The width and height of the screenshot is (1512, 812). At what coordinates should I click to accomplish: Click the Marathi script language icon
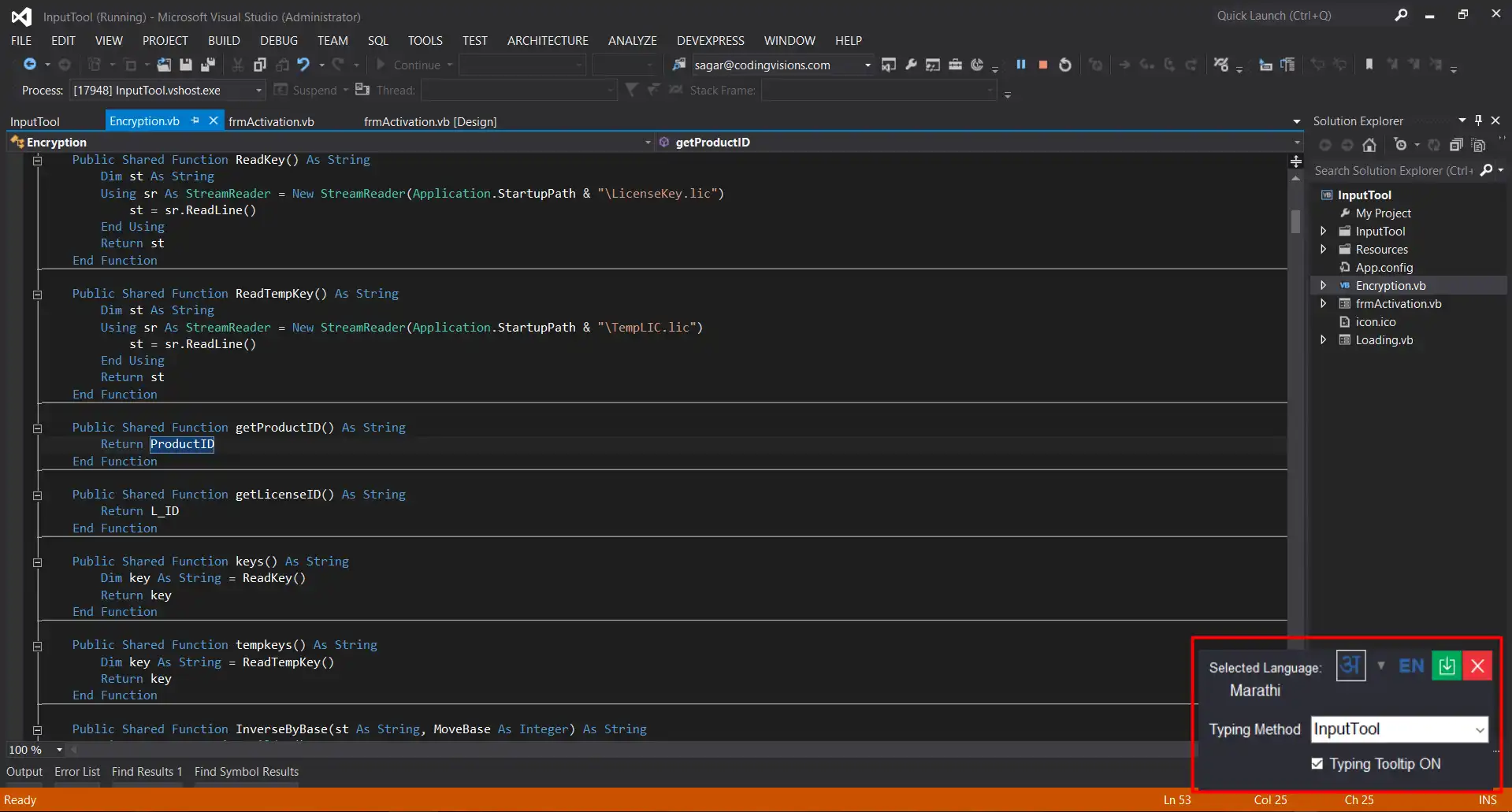click(1351, 666)
